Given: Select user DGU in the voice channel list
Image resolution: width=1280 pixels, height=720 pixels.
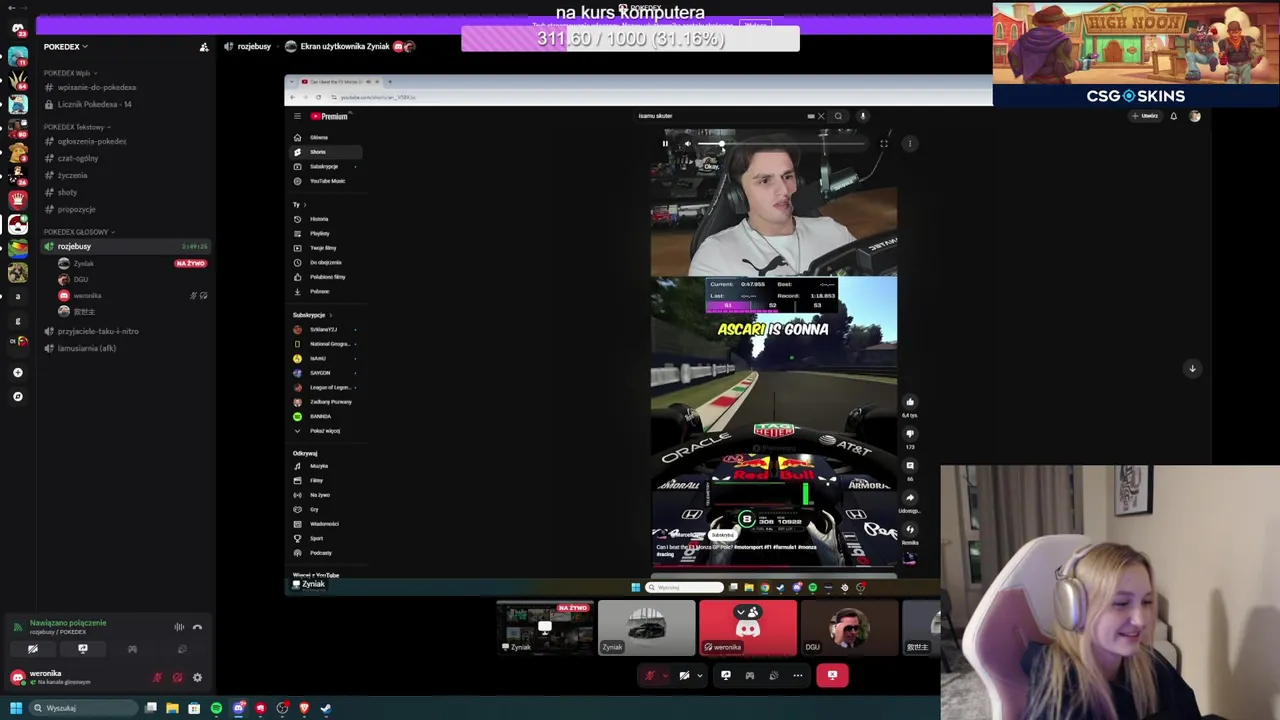Looking at the screenshot, I should click(x=80, y=279).
